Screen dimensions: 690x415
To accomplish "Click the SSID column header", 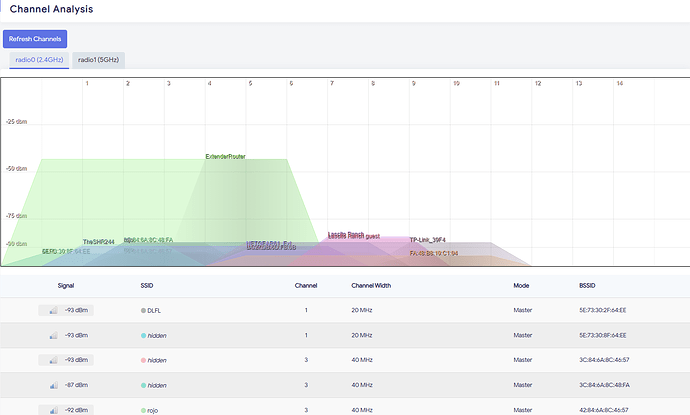I will click(x=147, y=286).
